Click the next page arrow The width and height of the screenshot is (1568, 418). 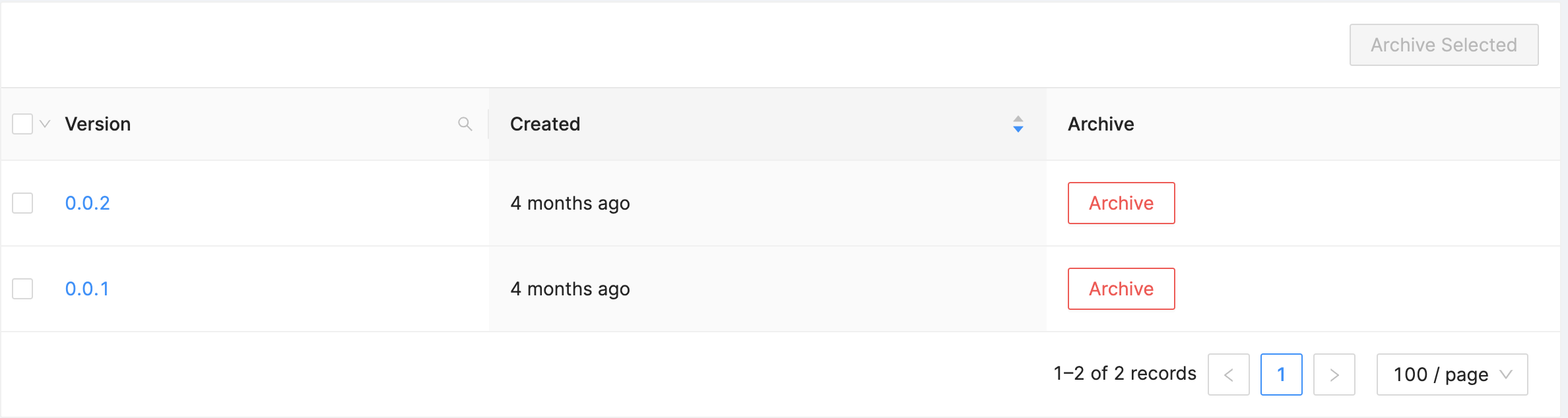[x=1334, y=374]
